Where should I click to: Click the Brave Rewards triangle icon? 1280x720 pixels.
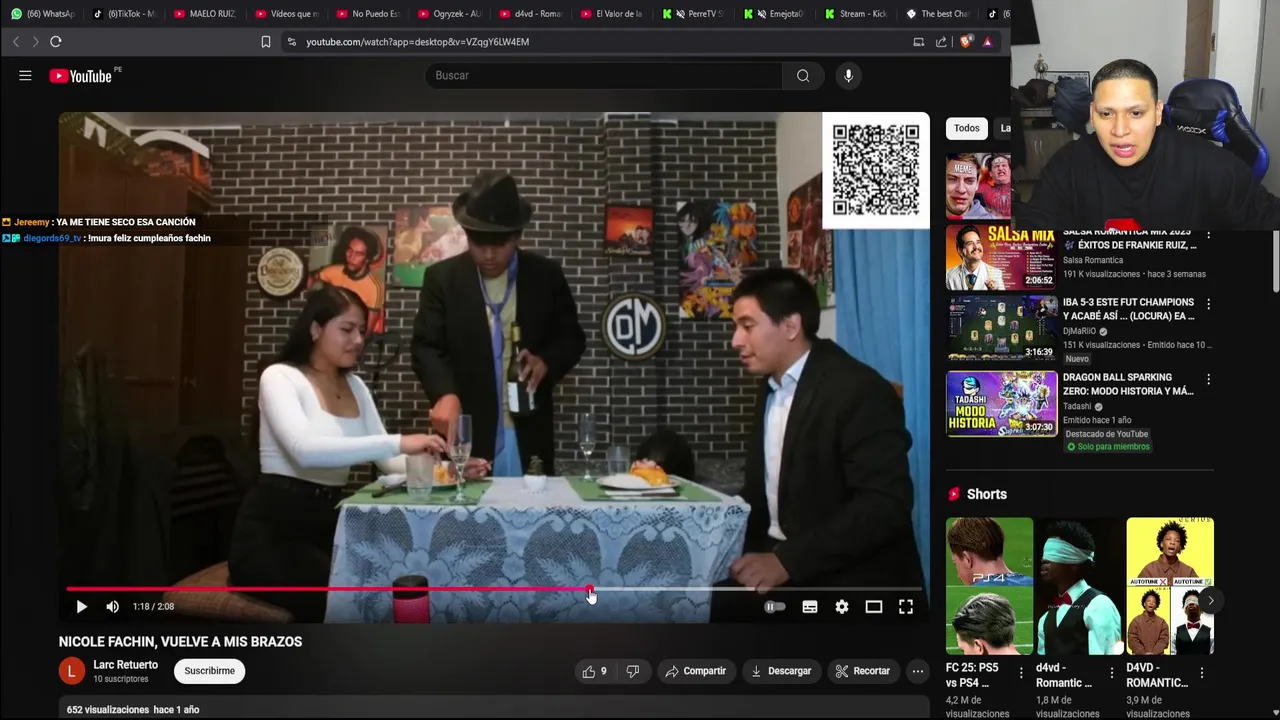pyautogui.click(x=987, y=42)
